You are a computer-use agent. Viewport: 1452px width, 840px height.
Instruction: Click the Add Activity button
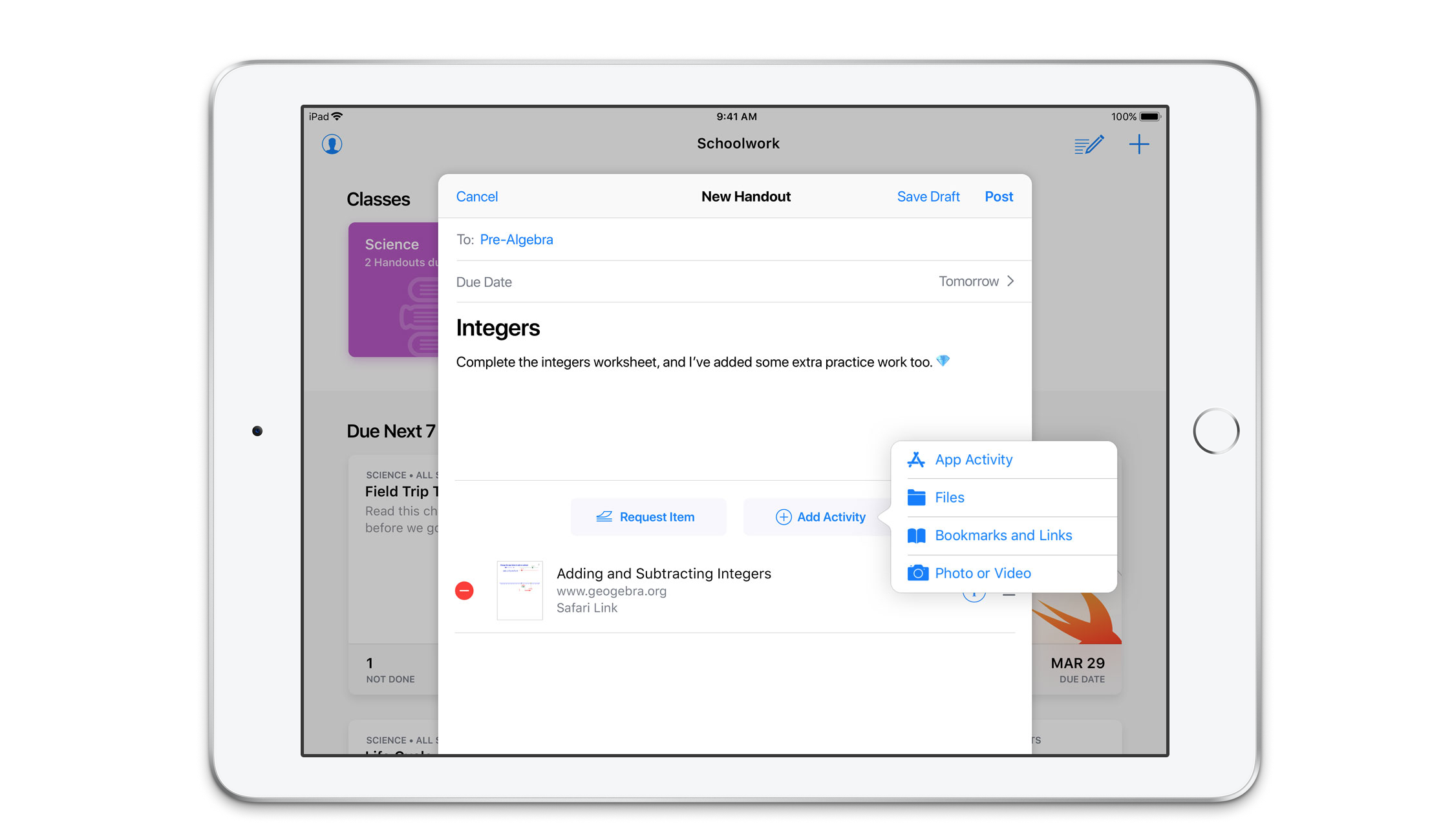[x=820, y=516]
